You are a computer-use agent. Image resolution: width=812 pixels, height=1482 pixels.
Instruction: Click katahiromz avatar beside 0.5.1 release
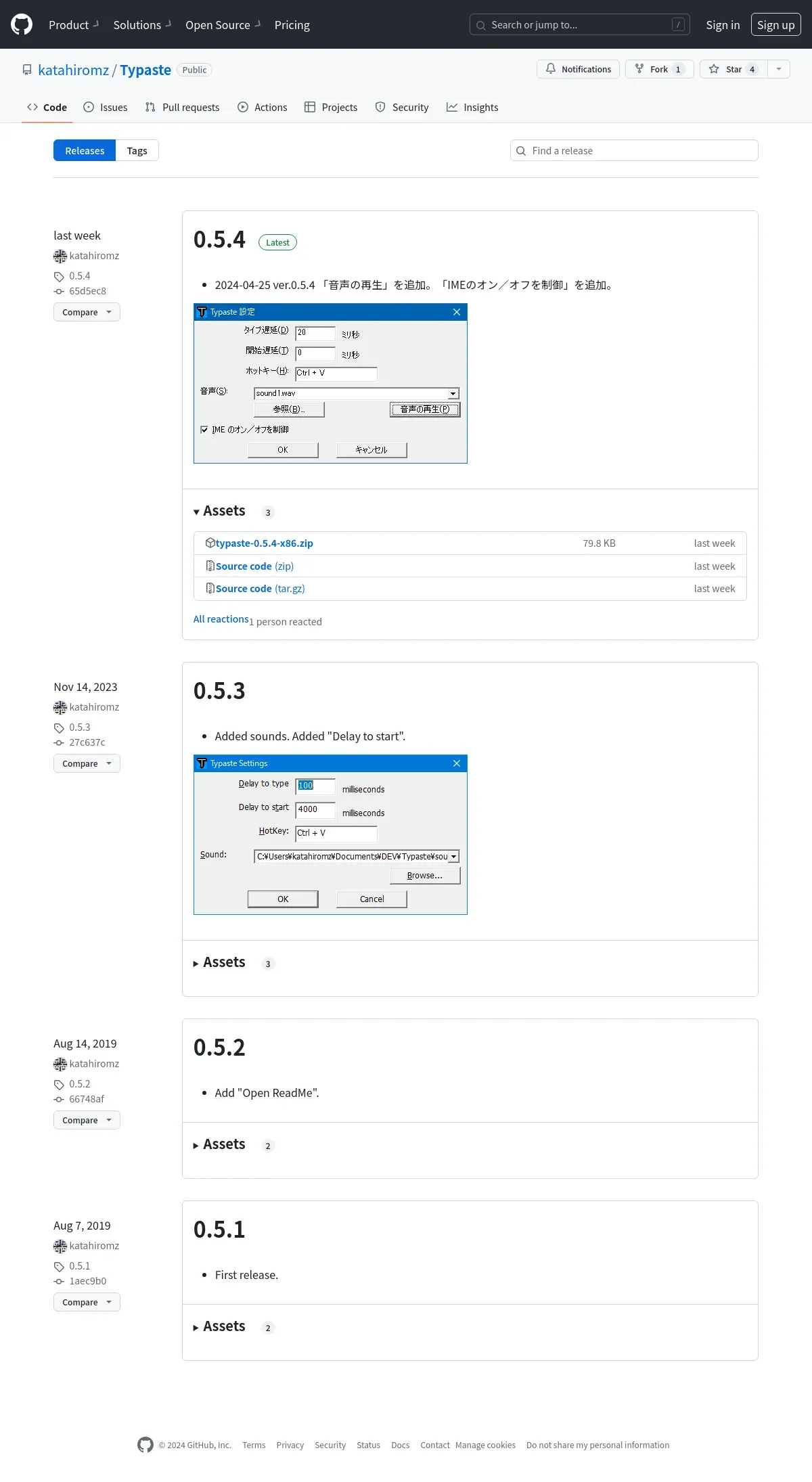pyautogui.click(x=60, y=1246)
